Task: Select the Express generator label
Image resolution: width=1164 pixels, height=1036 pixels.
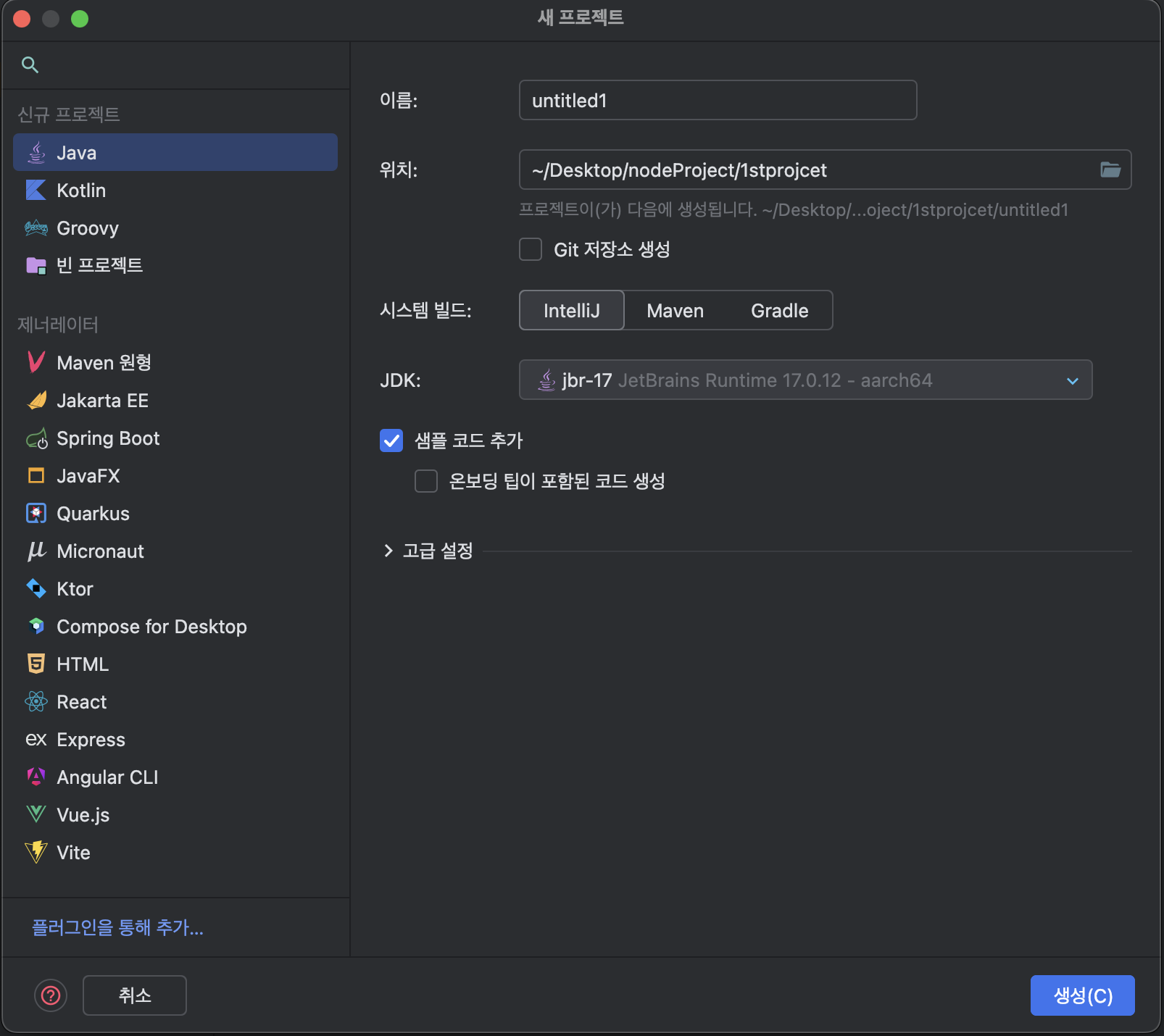Action: (x=91, y=740)
